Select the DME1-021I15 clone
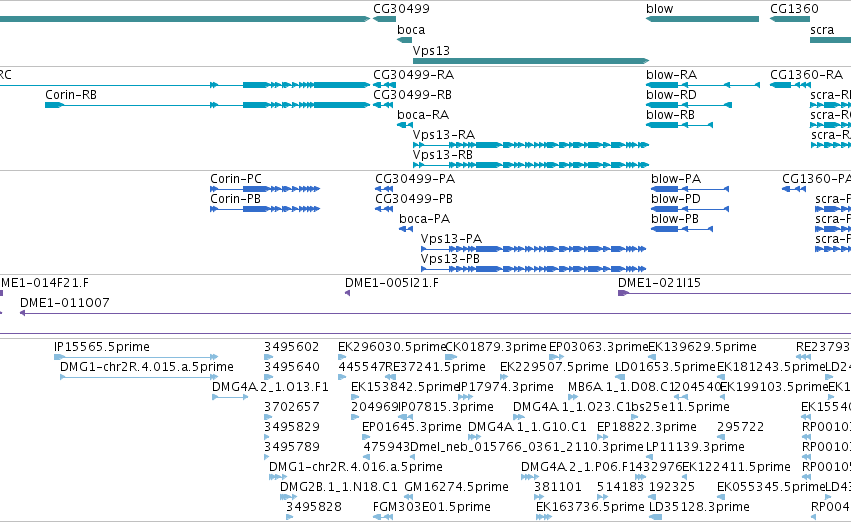The width and height of the screenshot is (851, 522). [x=734, y=293]
